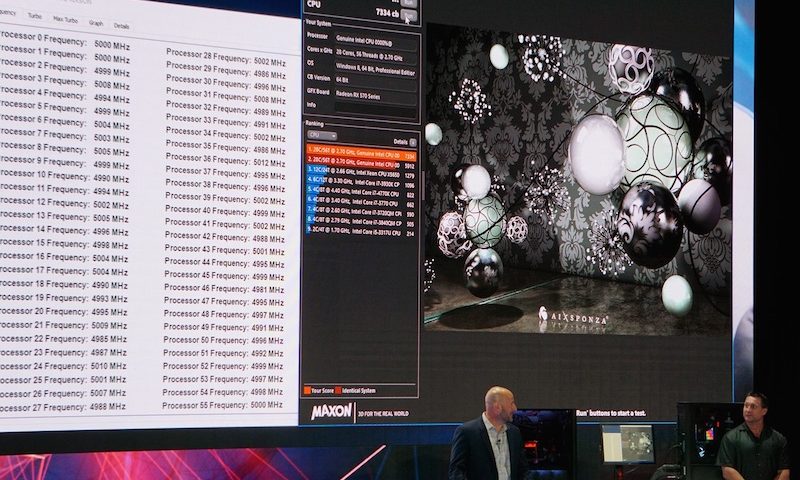Click Processor 41 Frequency value 5002 MHz
The width and height of the screenshot is (800, 480).
[x=268, y=226]
